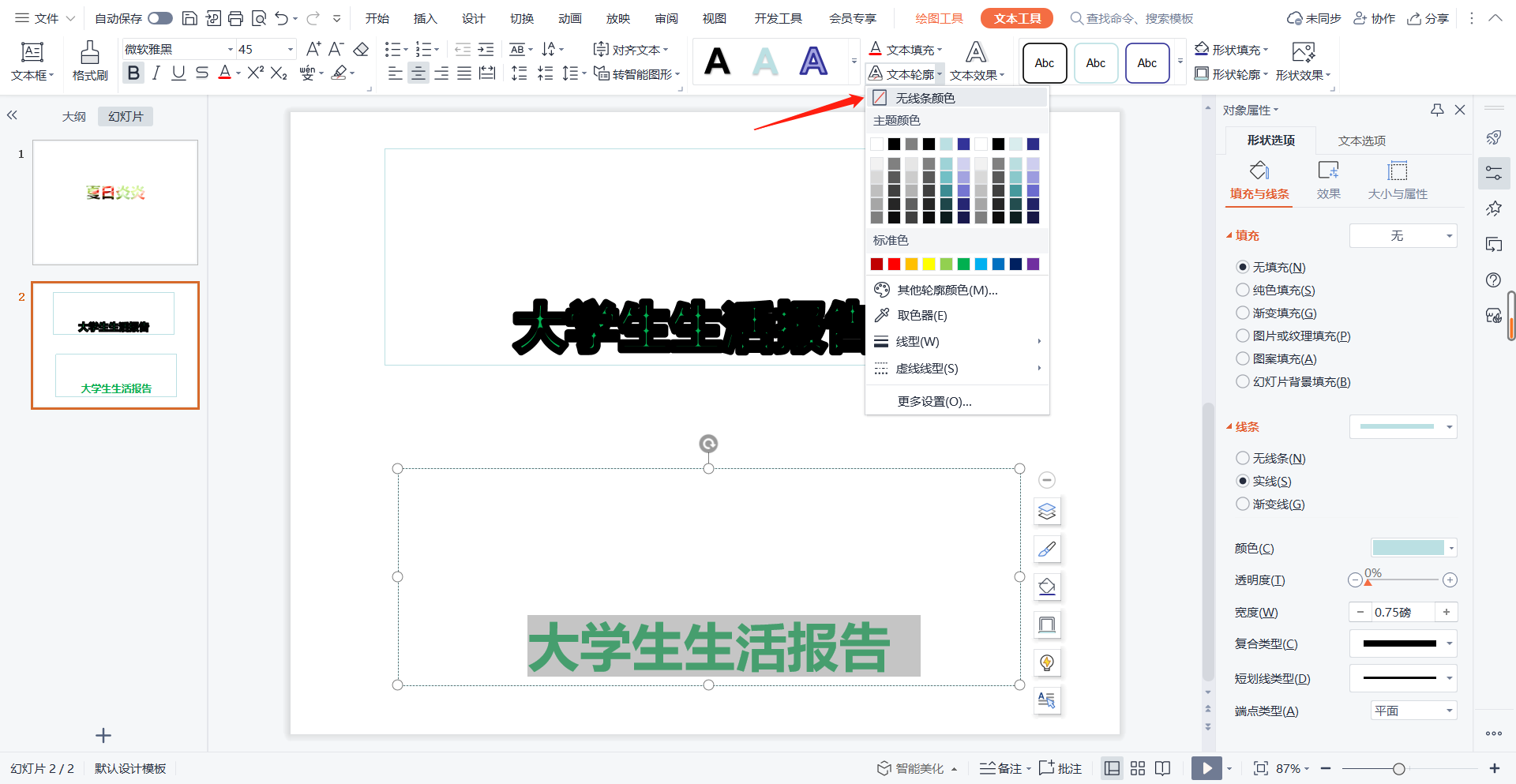Collapse the slide panel with double chevron
This screenshot has height=784, width=1516.
(12, 115)
